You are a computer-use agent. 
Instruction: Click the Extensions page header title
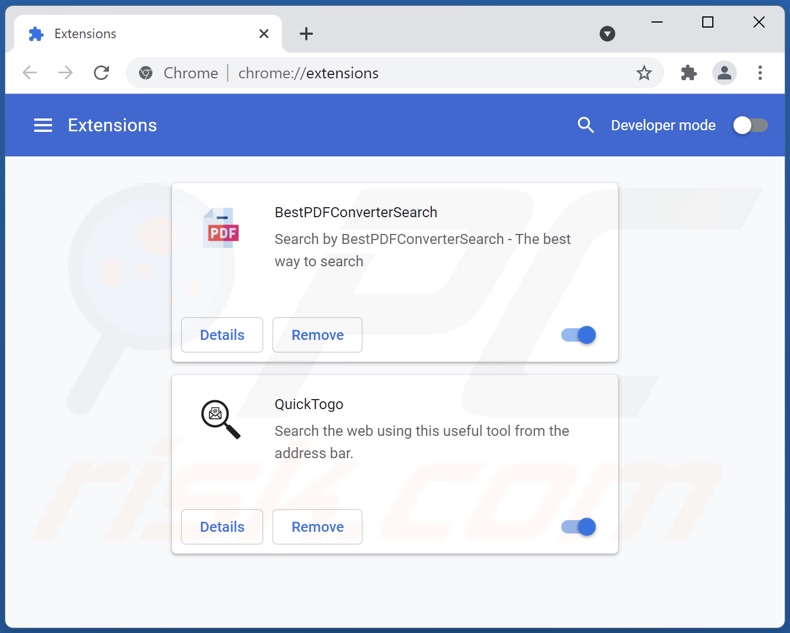[x=112, y=125]
